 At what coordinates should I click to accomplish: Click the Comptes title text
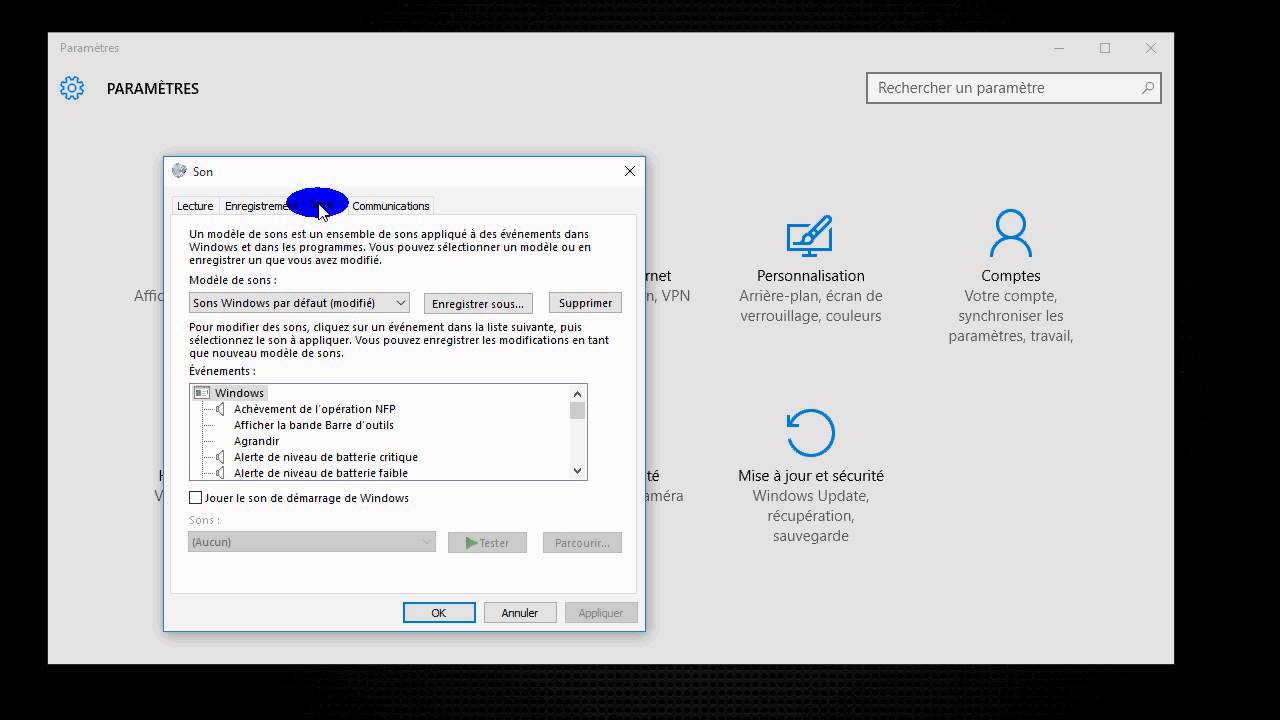coord(1011,276)
